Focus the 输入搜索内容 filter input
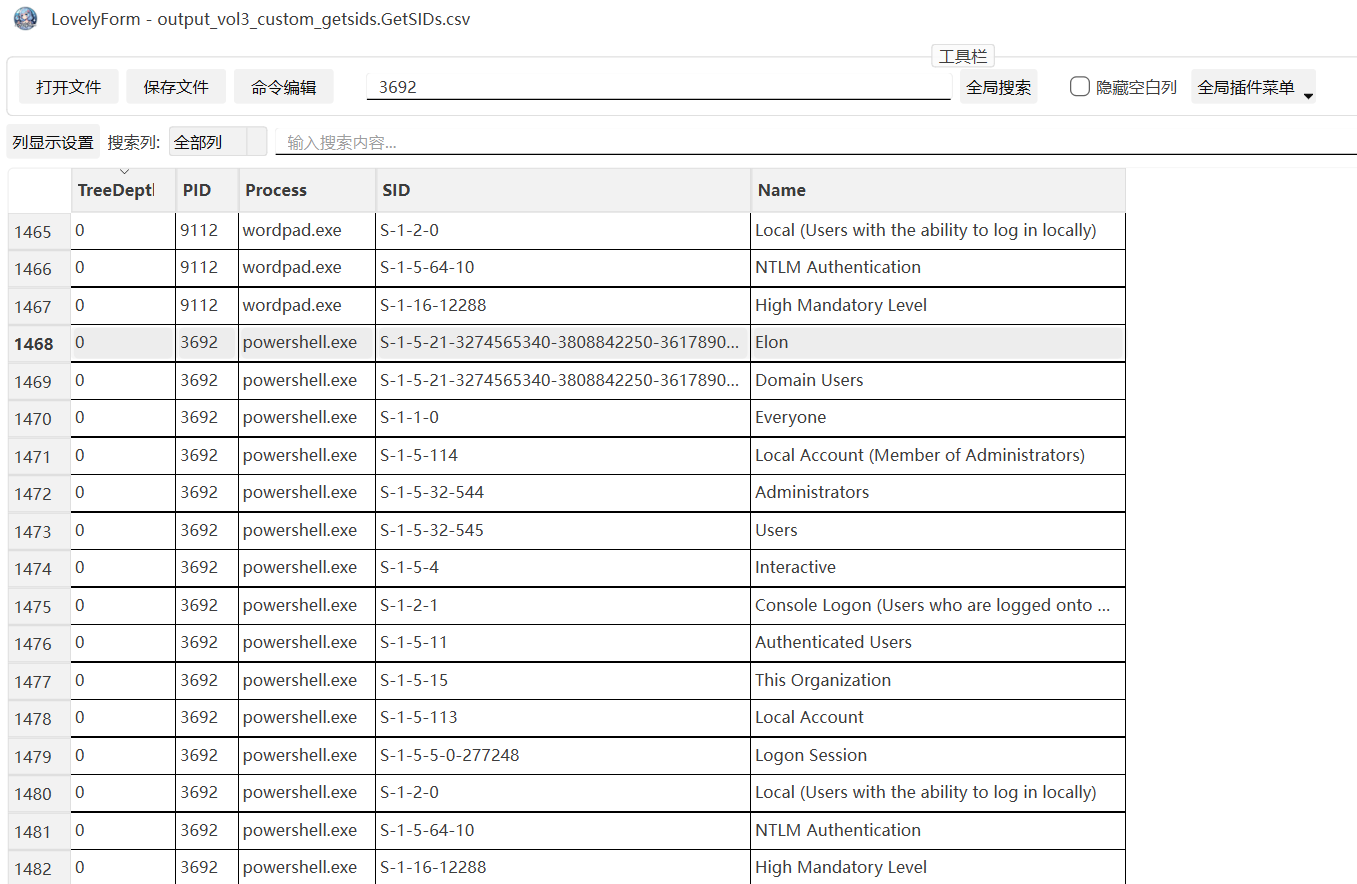 coord(816,142)
